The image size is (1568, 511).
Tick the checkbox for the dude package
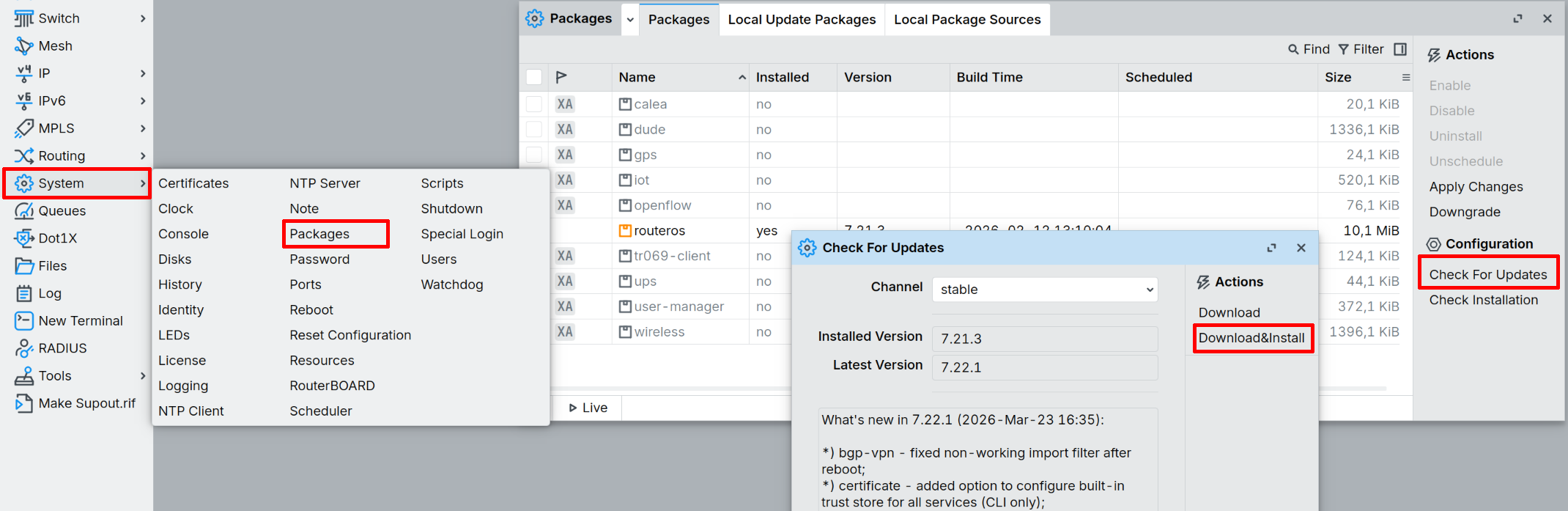tap(534, 130)
